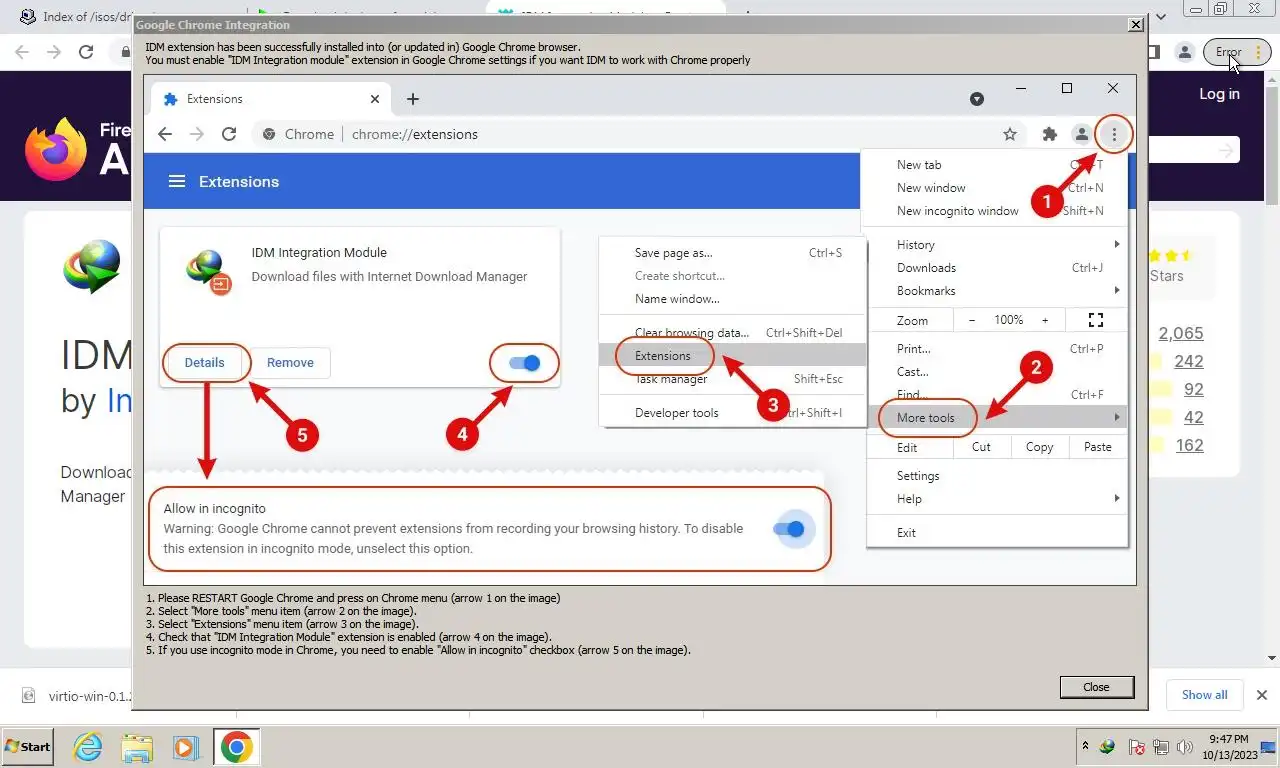1280x768 pixels.
Task: Go back in the background Chrome window
Action: (22, 52)
